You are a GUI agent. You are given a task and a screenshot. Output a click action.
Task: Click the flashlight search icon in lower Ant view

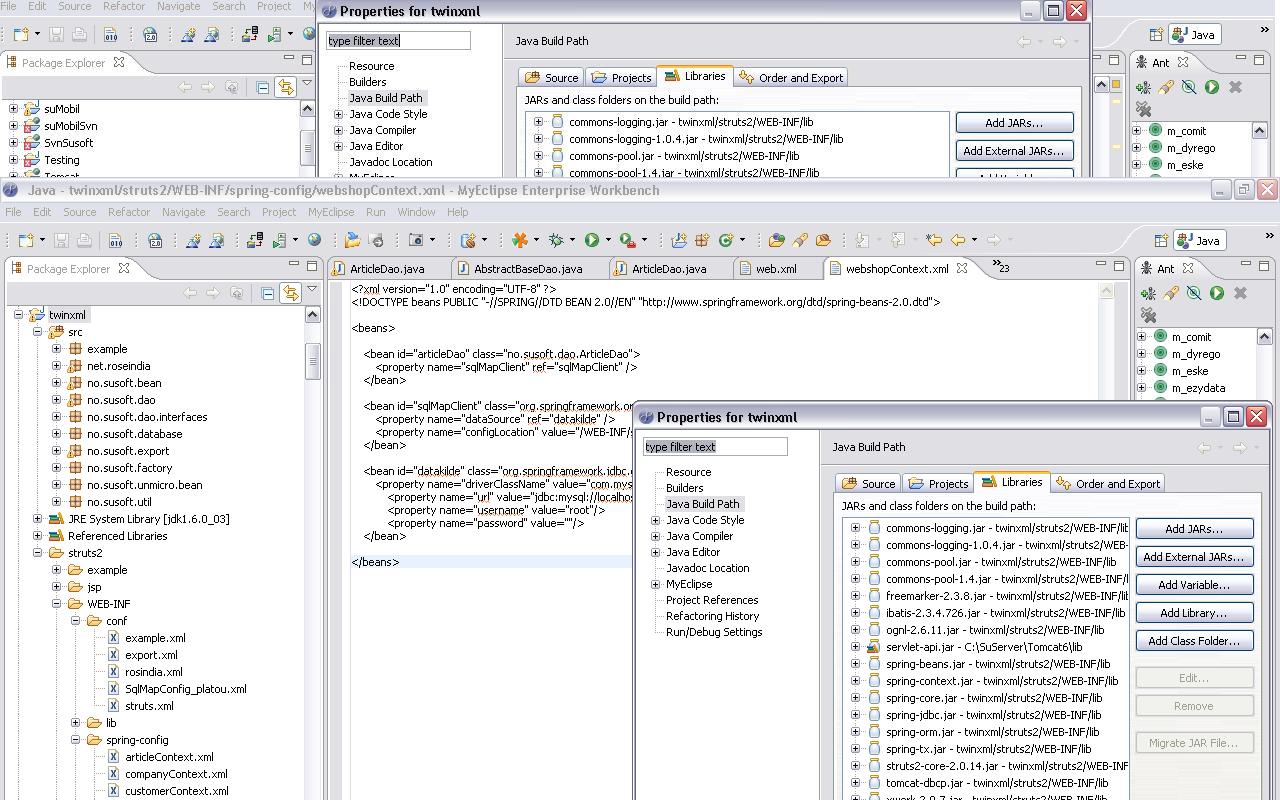click(1171, 293)
